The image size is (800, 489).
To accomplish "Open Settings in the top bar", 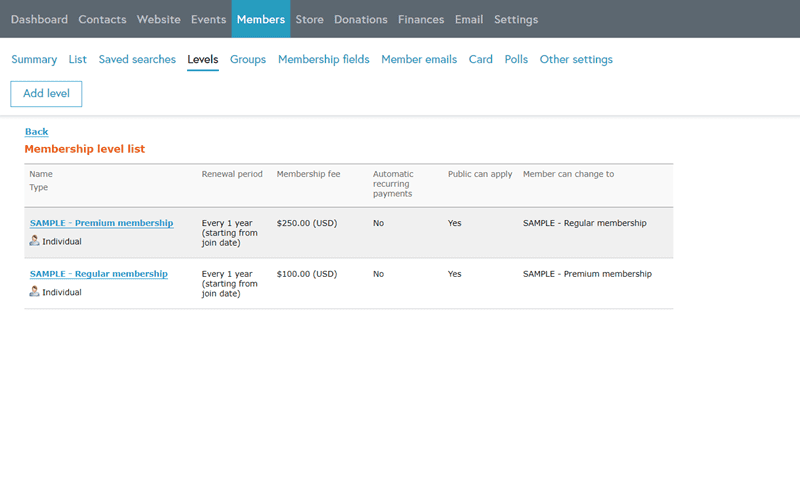I will pos(516,19).
